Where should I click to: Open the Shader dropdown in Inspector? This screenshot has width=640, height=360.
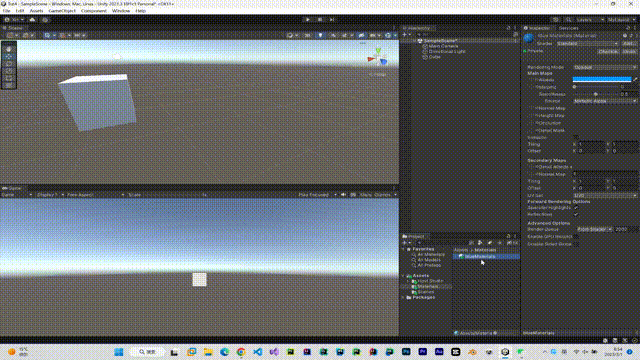point(587,44)
